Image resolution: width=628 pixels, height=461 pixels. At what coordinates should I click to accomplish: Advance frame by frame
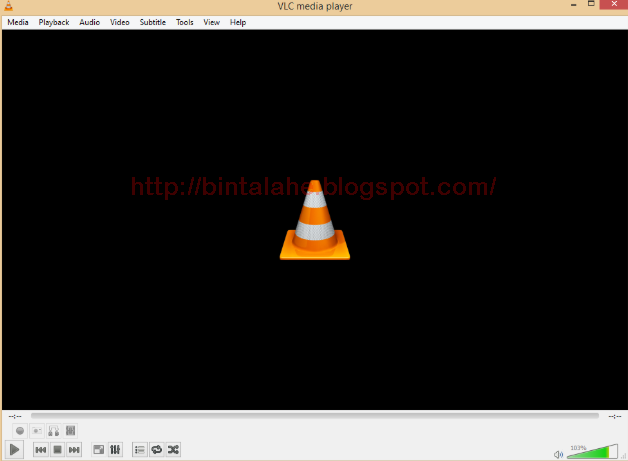tap(70, 431)
